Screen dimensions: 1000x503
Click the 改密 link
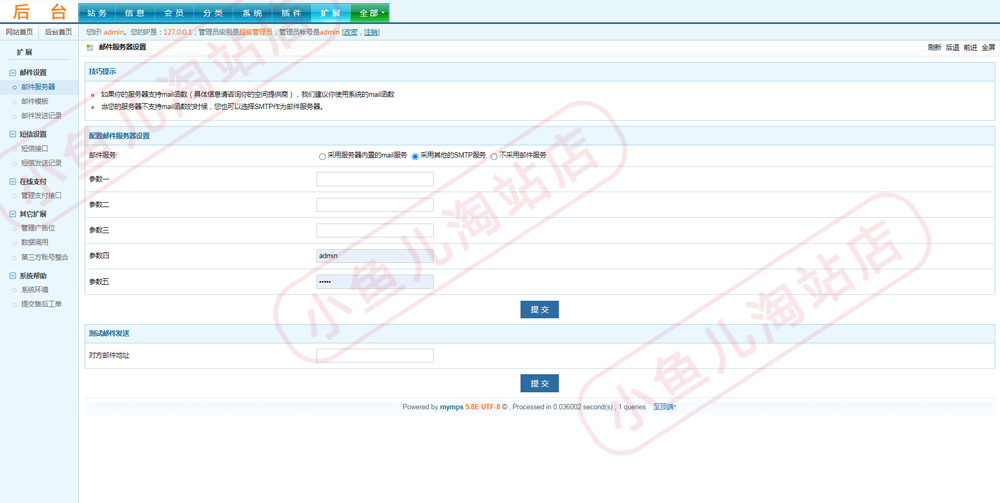(x=351, y=32)
